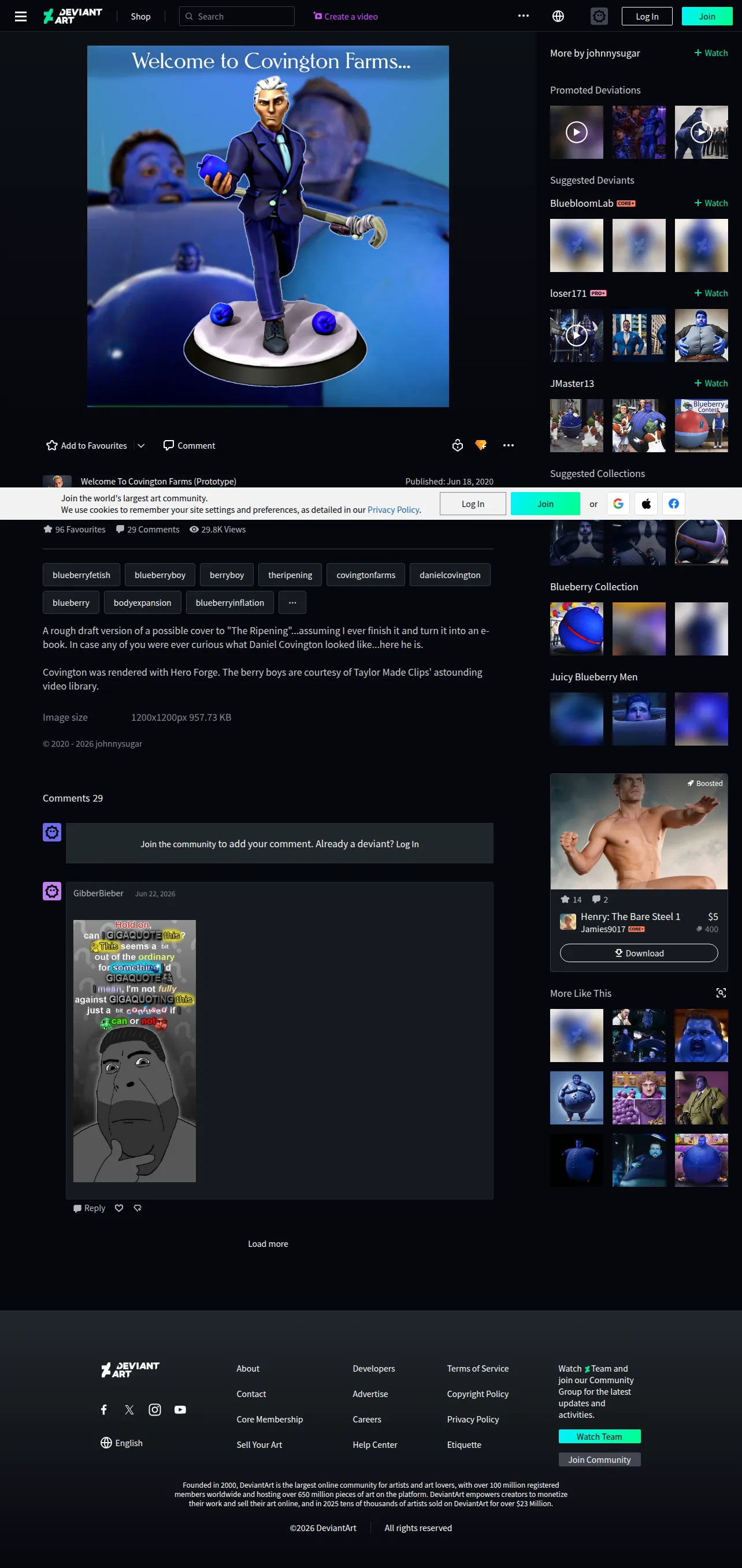Click the orange diamond fragments icon

pos(481,445)
